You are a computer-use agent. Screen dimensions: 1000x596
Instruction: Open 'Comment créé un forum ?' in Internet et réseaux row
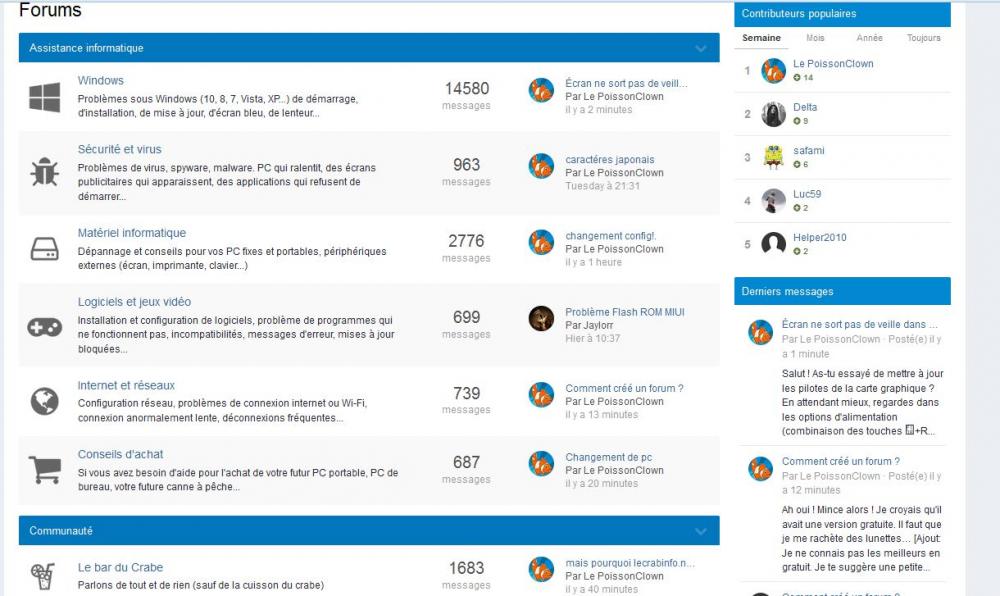tap(624, 388)
